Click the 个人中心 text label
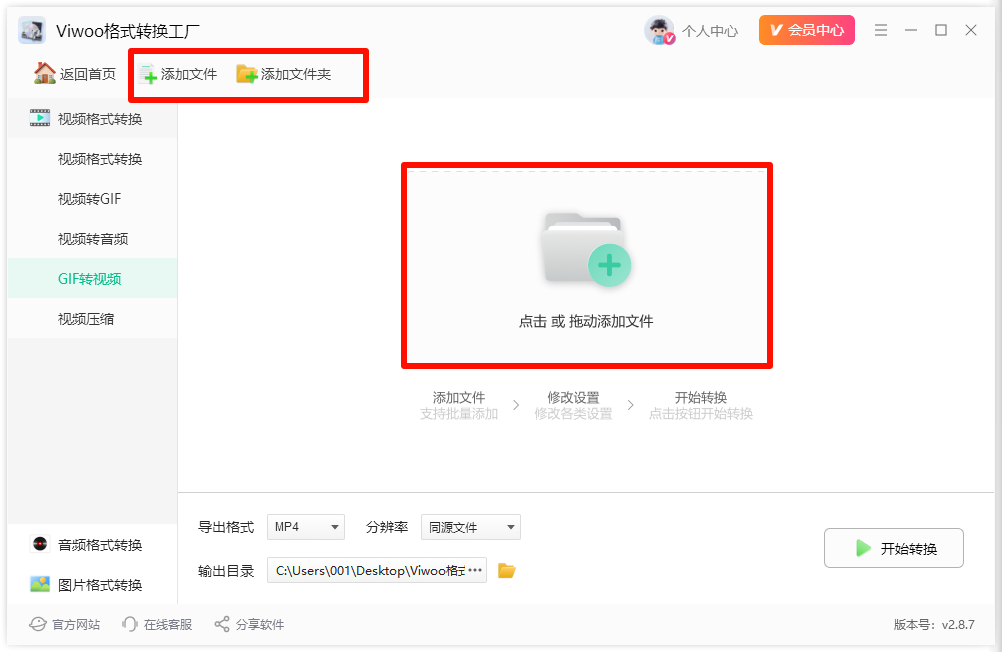The image size is (1002, 652). (710, 31)
